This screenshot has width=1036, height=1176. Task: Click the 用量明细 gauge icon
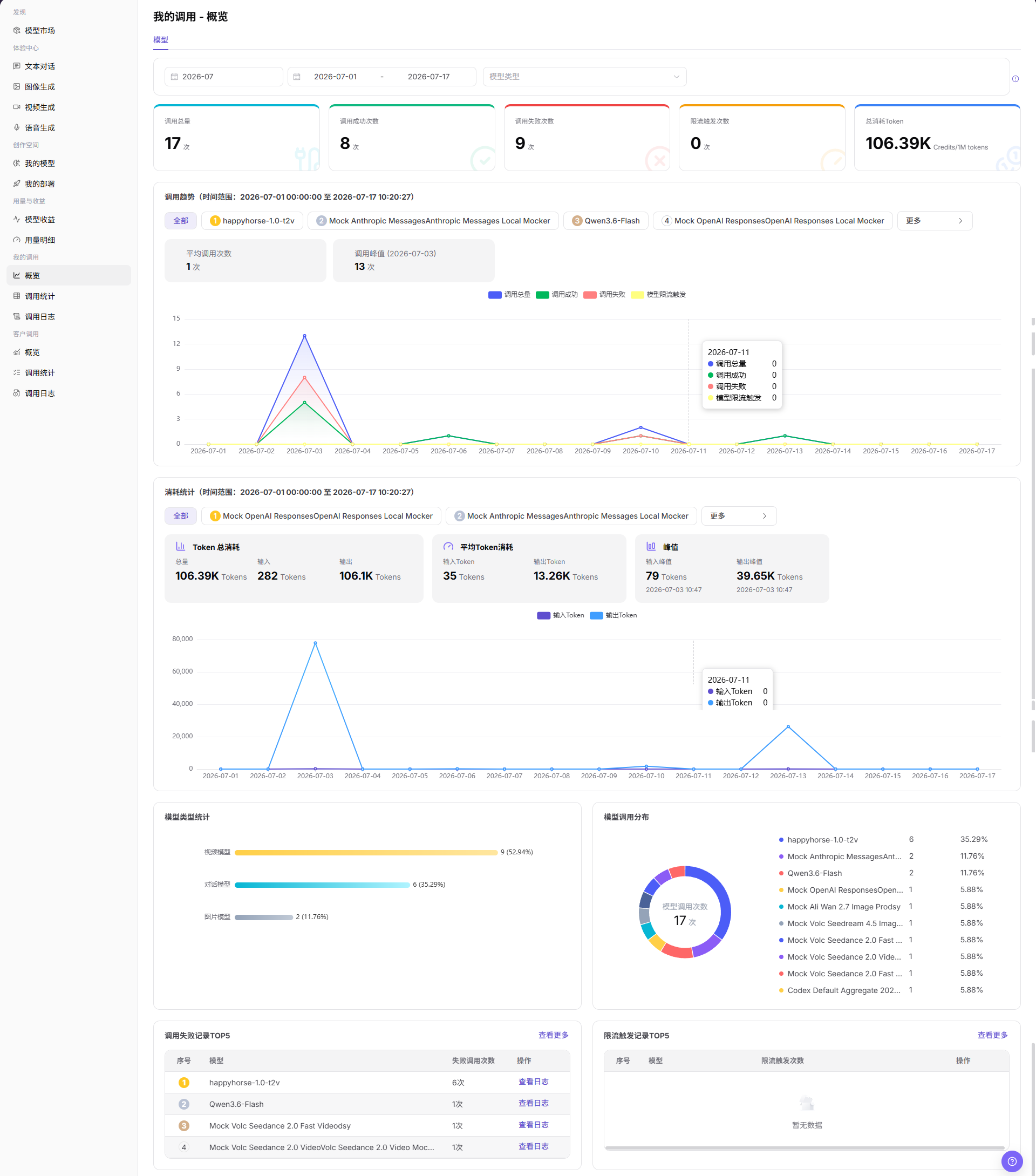17,240
